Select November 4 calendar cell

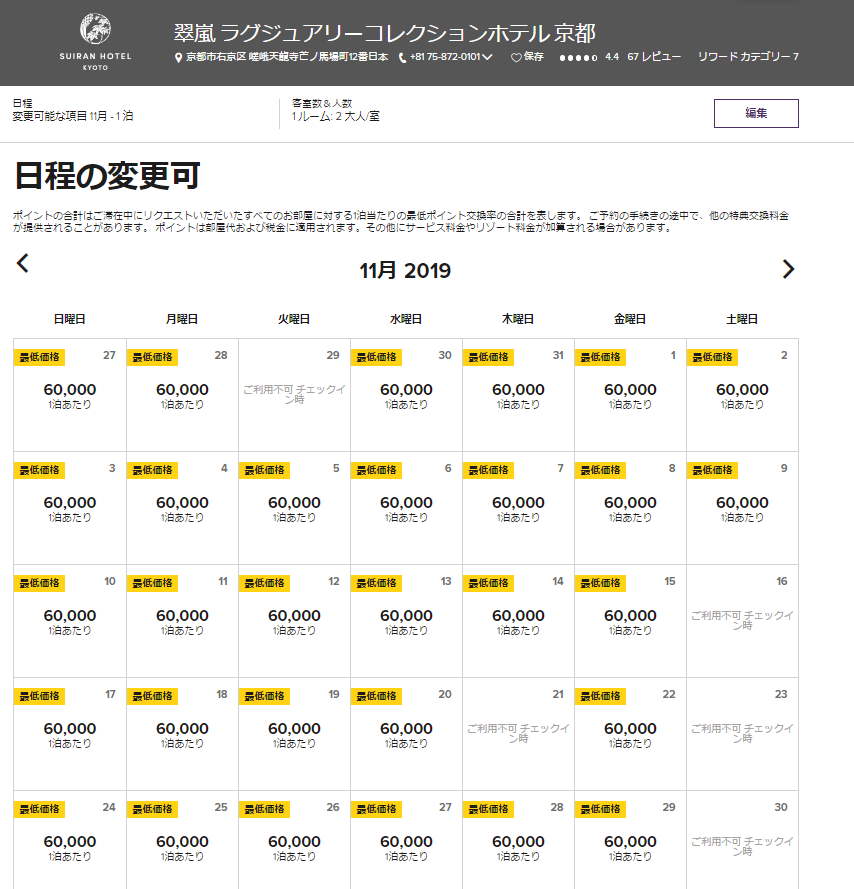tap(182, 508)
